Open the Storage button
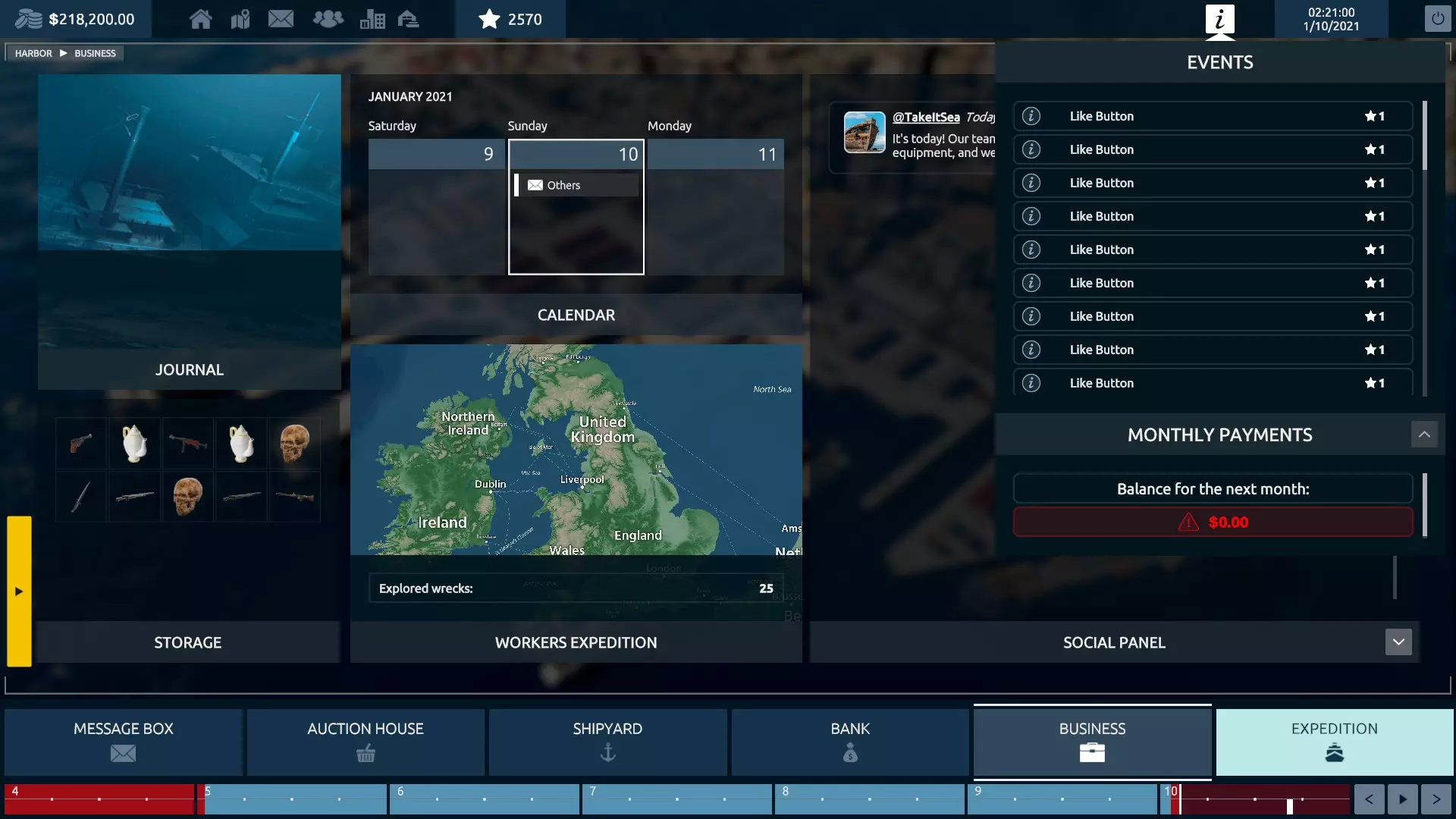 click(x=188, y=642)
